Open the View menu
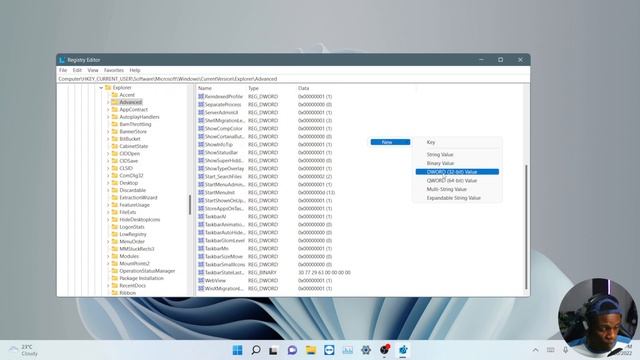The height and width of the screenshot is (360, 640). [x=93, y=70]
